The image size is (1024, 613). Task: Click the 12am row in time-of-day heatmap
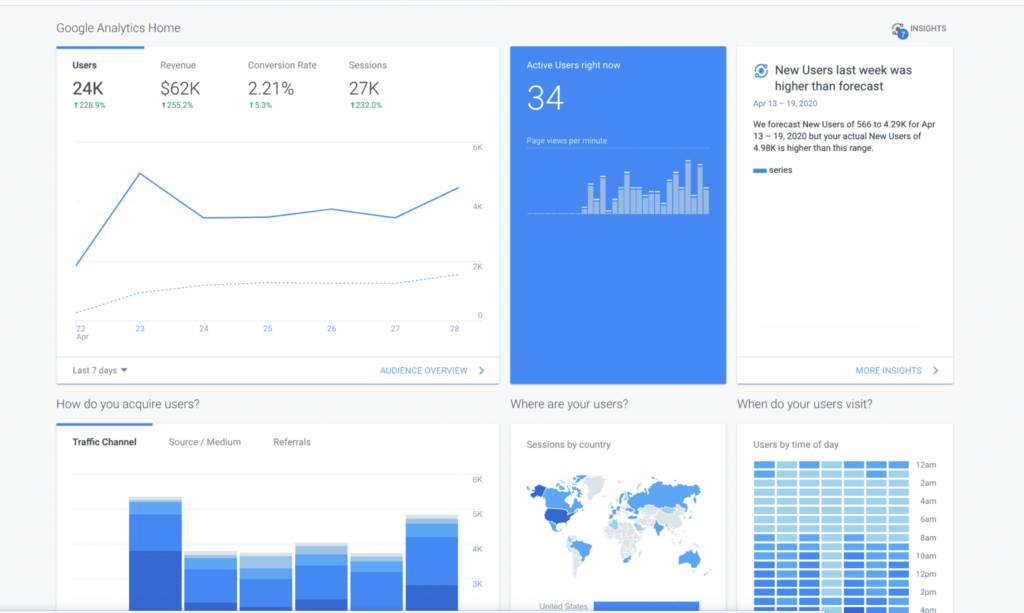[x=830, y=465]
